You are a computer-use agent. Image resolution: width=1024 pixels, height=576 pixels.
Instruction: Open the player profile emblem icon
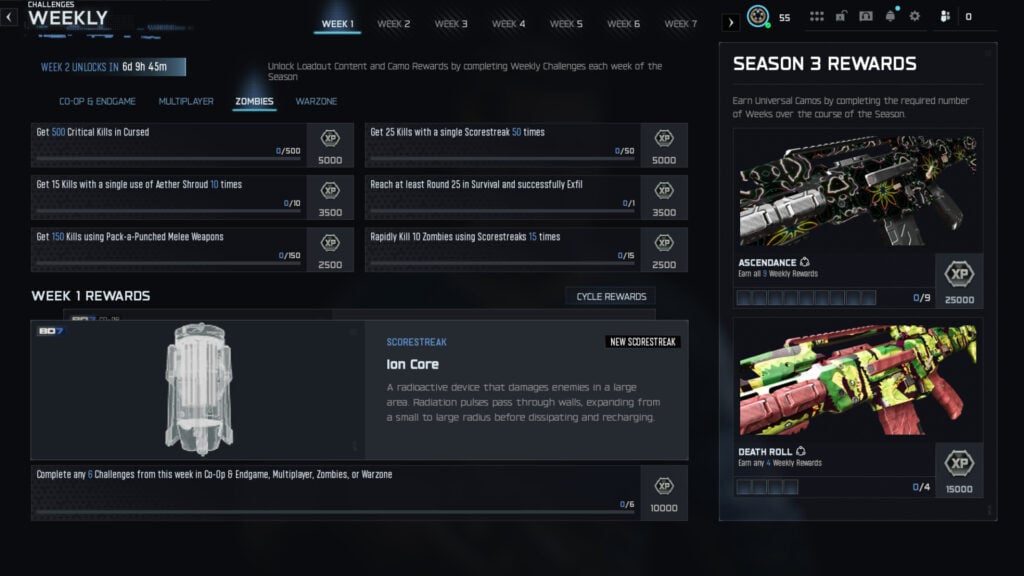coord(758,16)
